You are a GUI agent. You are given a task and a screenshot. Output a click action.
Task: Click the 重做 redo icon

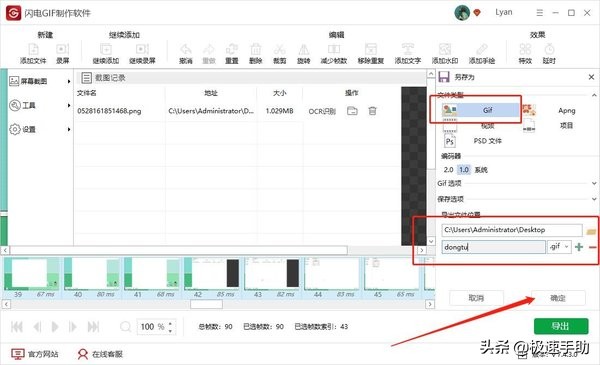[209, 49]
